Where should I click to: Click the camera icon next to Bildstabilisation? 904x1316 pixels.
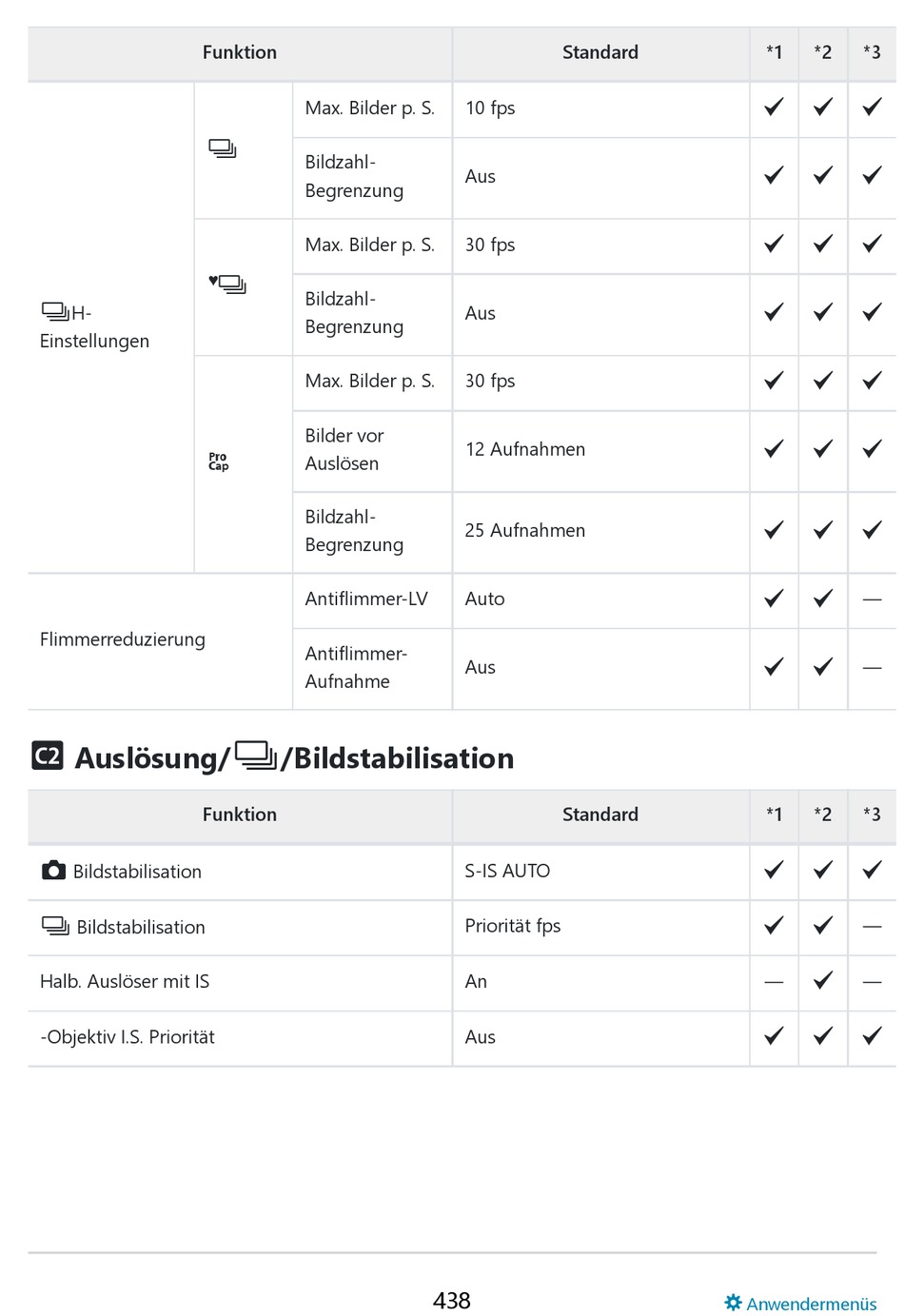click(x=54, y=871)
